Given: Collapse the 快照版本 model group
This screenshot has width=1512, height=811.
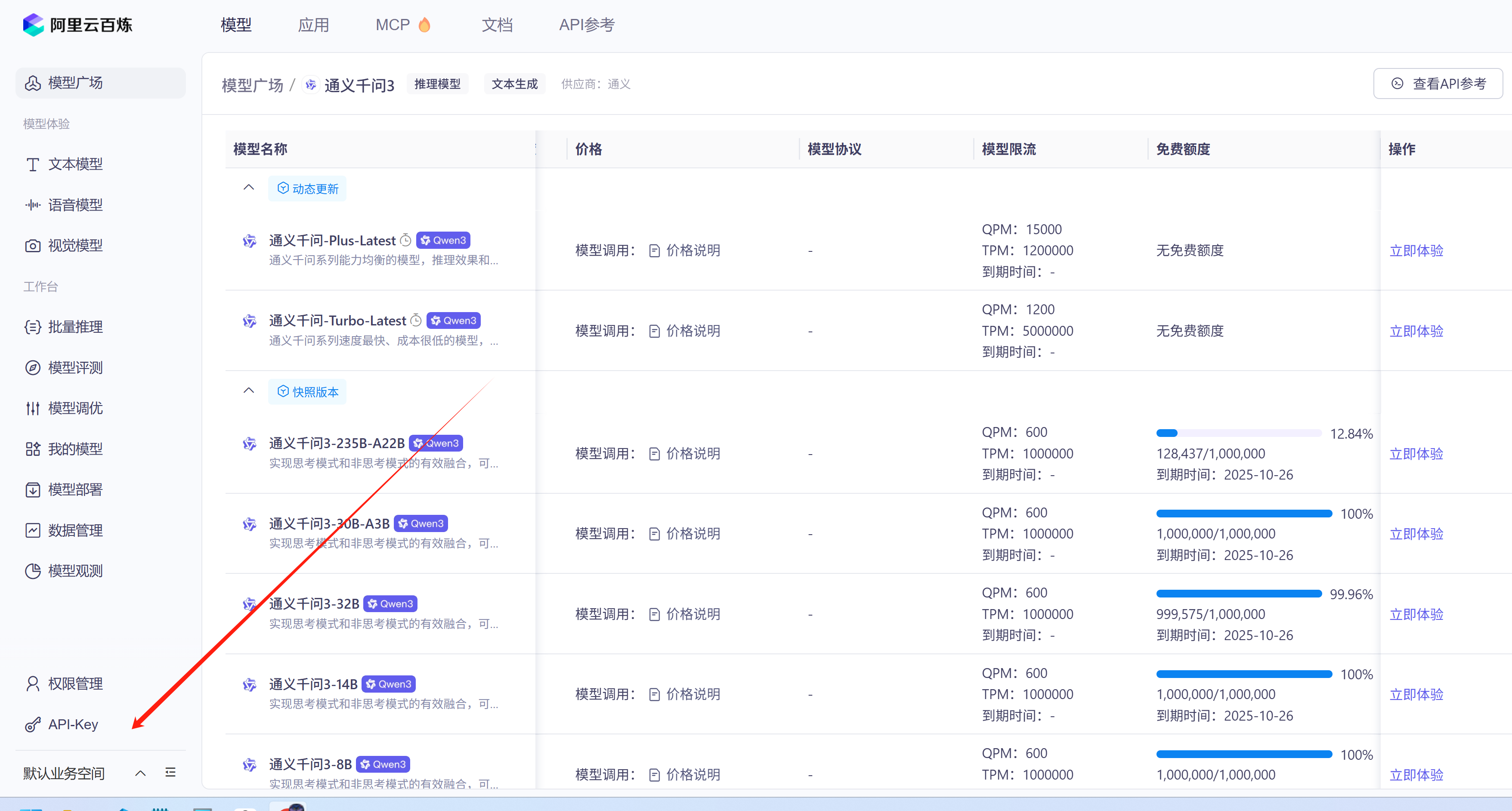Looking at the screenshot, I should tap(248, 390).
